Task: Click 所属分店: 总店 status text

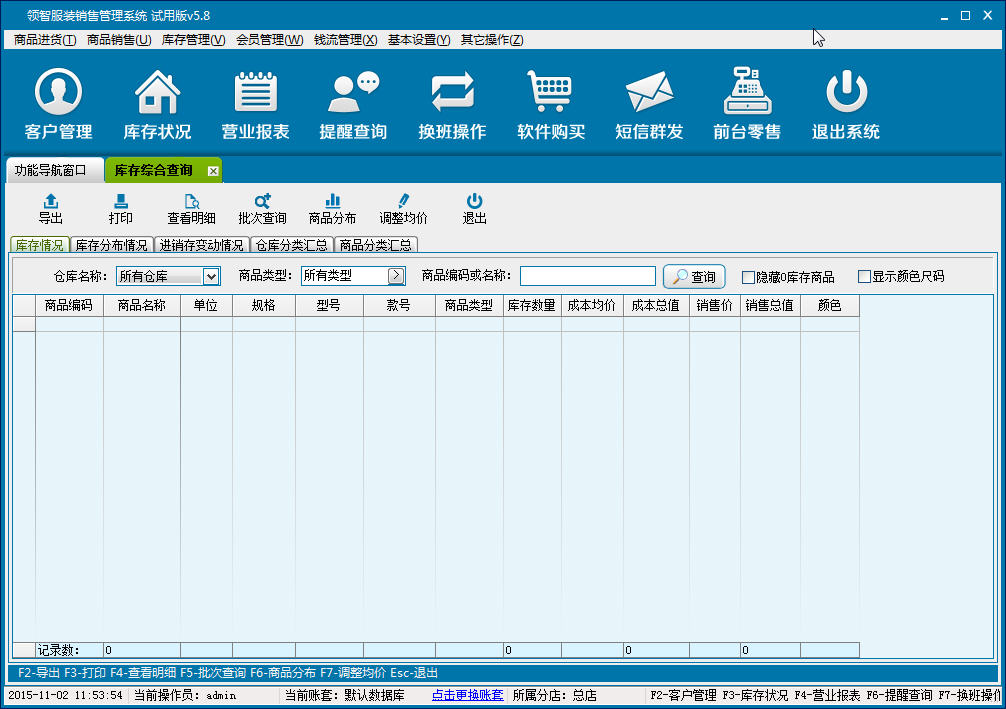Action: point(555,696)
